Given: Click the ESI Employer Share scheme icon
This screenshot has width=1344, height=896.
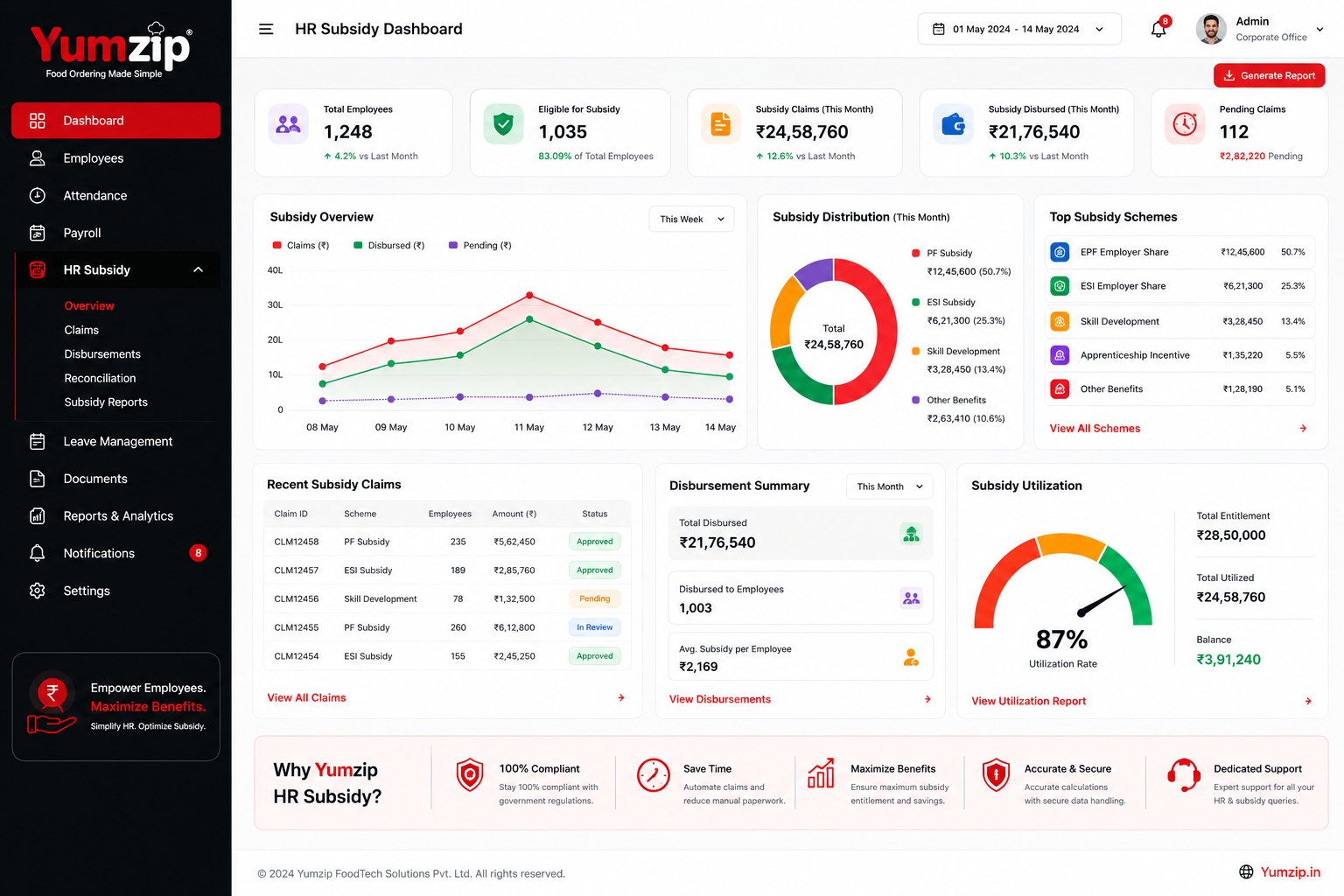Looking at the screenshot, I should click(1060, 286).
